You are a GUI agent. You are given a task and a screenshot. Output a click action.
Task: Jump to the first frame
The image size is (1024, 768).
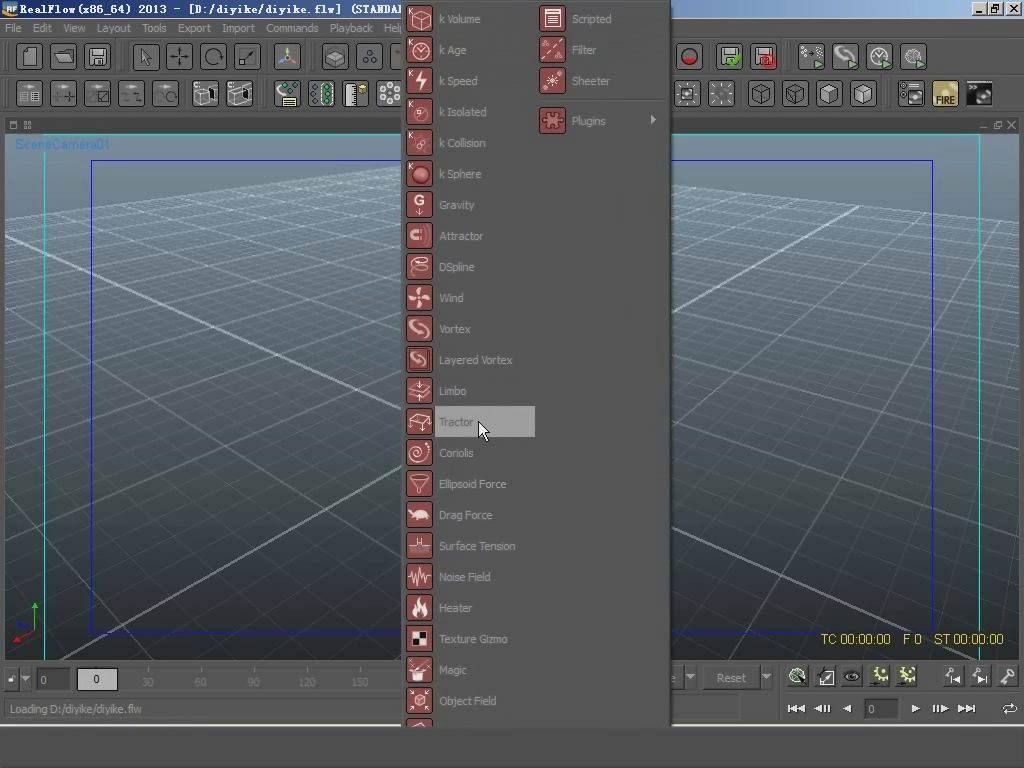[795, 709]
